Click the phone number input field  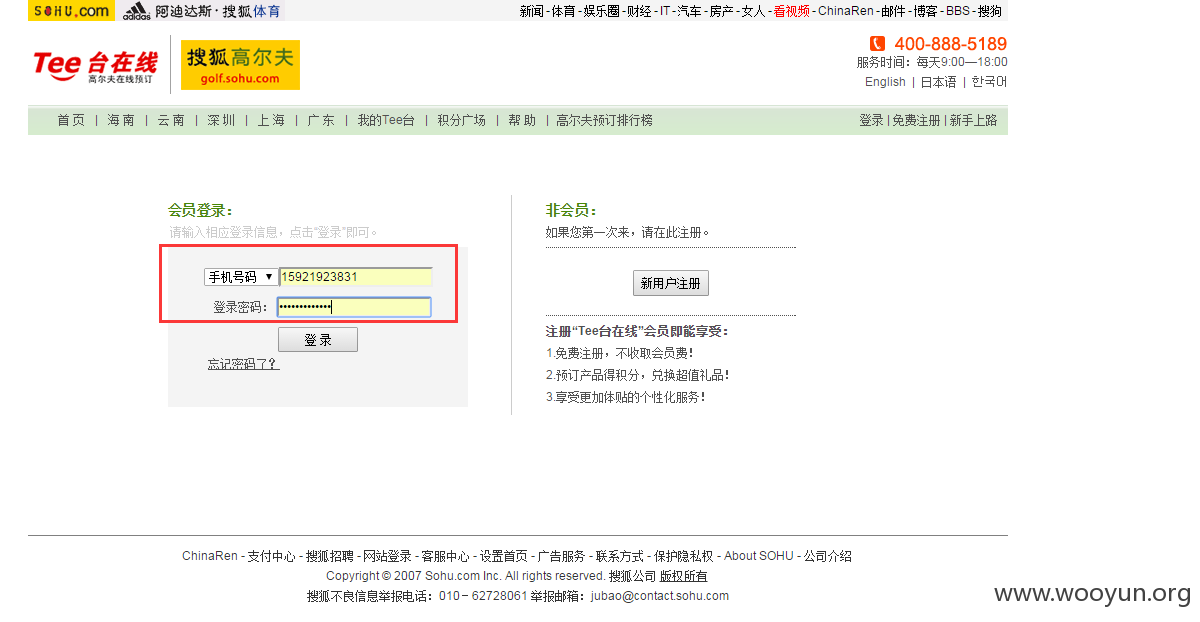tap(355, 277)
